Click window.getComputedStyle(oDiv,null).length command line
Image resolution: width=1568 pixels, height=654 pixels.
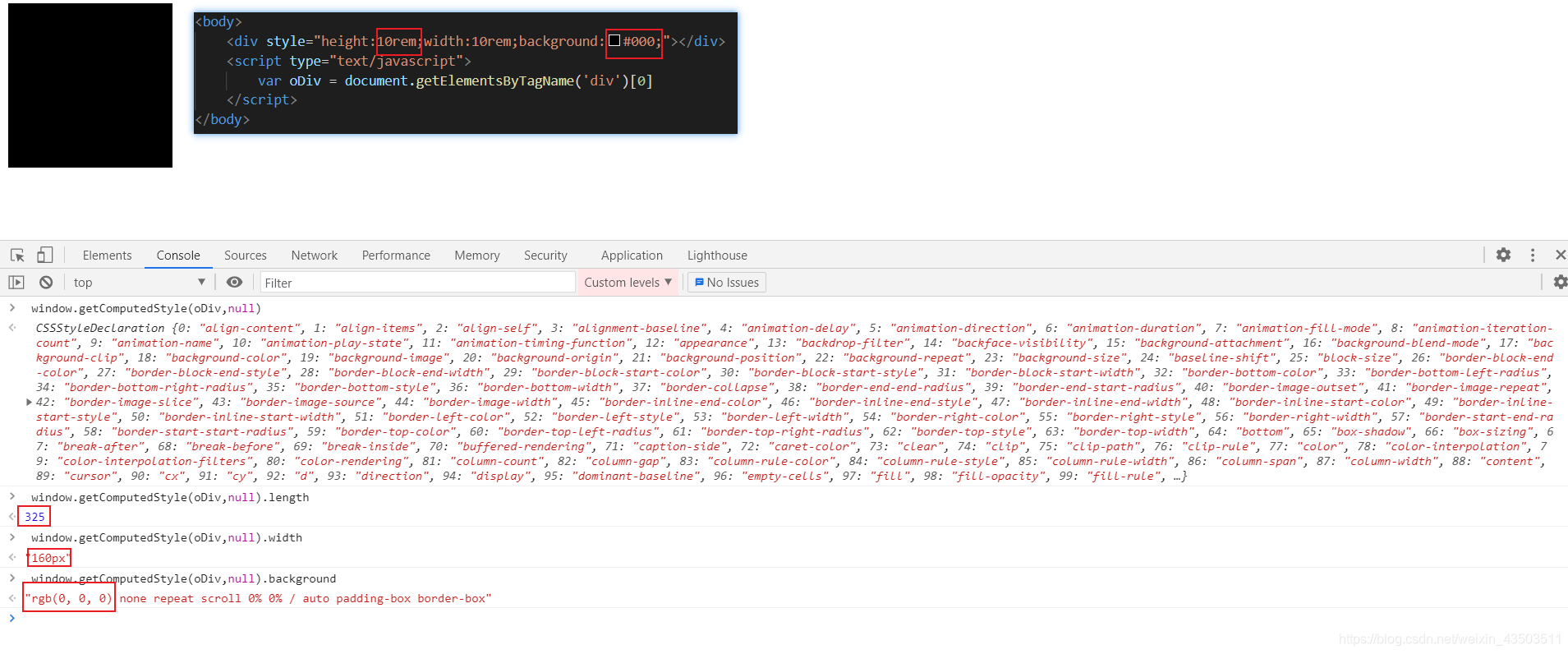coord(170,497)
